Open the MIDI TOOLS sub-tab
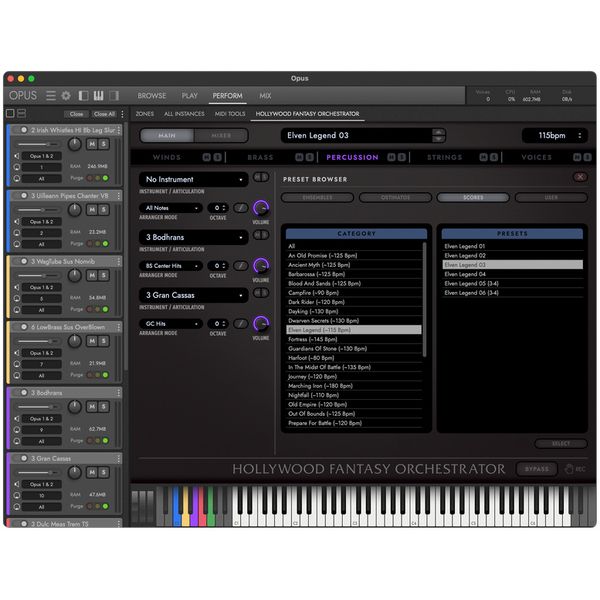Screen dimensions: 600x600 [x=230, y=114]
